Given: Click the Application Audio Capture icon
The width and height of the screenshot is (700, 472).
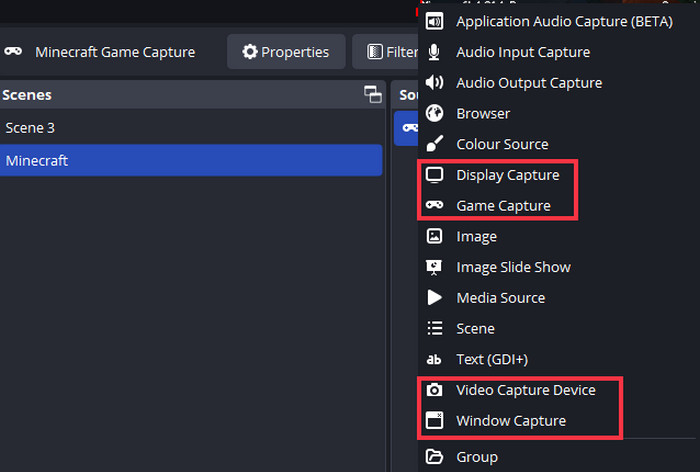Looking at the screenshot, I should pos(435,21).
